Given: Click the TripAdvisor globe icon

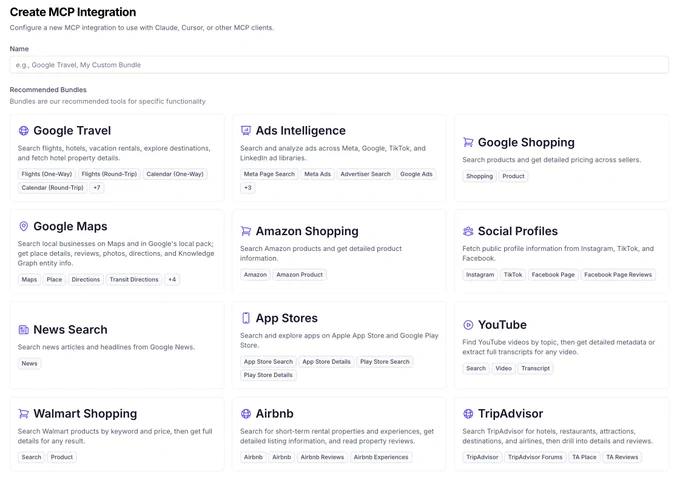Looking at the screenshot, I should (x=468, y=414).
